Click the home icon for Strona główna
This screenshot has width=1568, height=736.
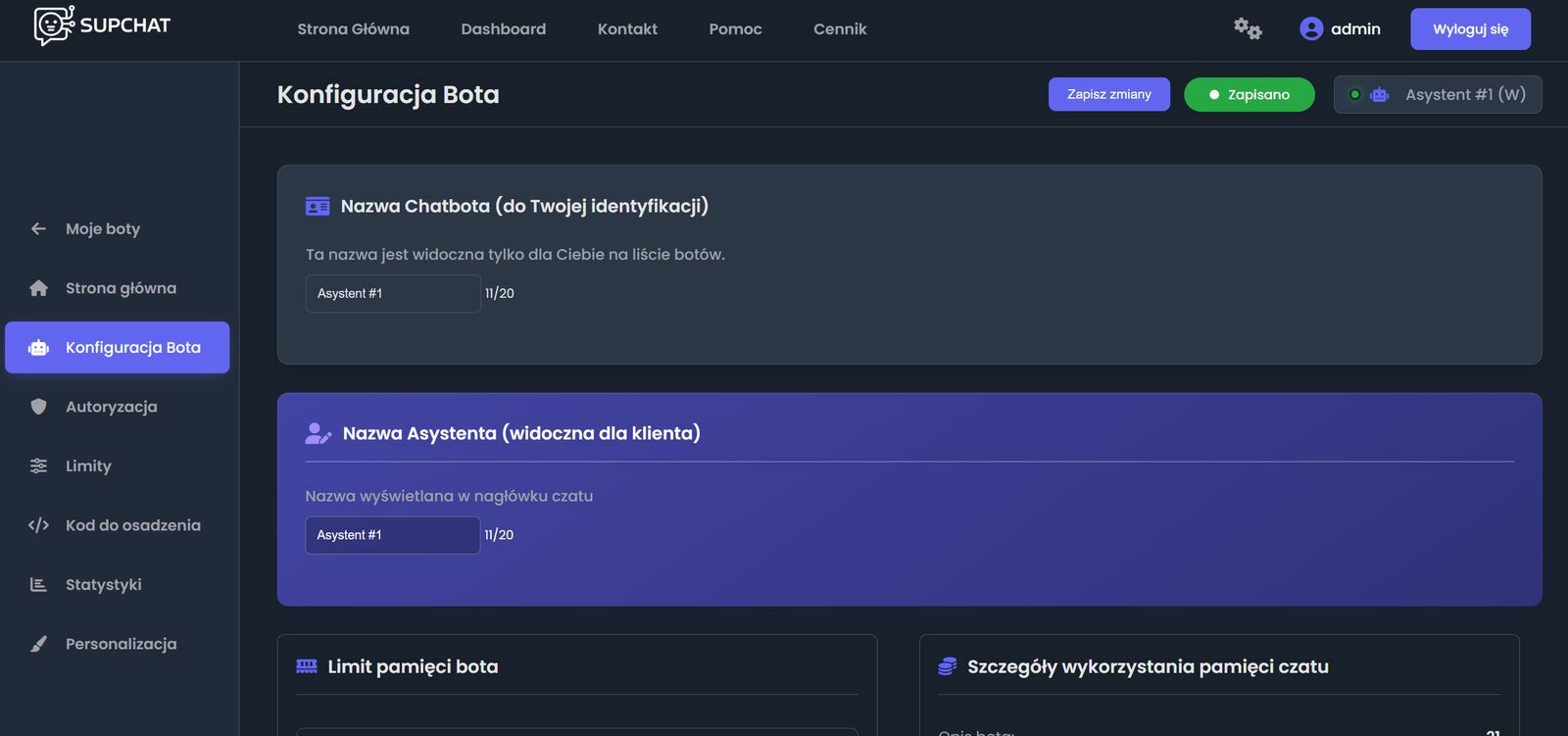coord(38,288)
